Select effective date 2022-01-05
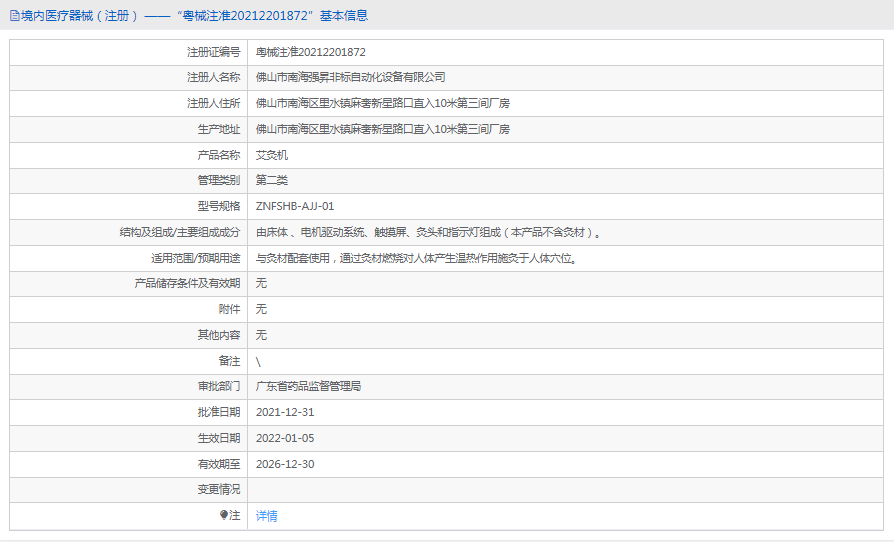Image resolution: width=894 pixels, height=542 pixels. coord(285,438)
